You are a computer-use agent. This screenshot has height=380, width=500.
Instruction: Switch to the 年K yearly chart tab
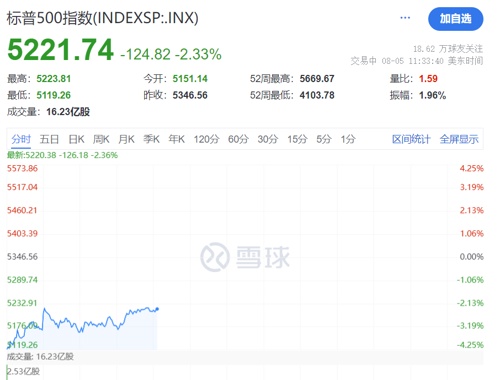[x=177, y=139]
